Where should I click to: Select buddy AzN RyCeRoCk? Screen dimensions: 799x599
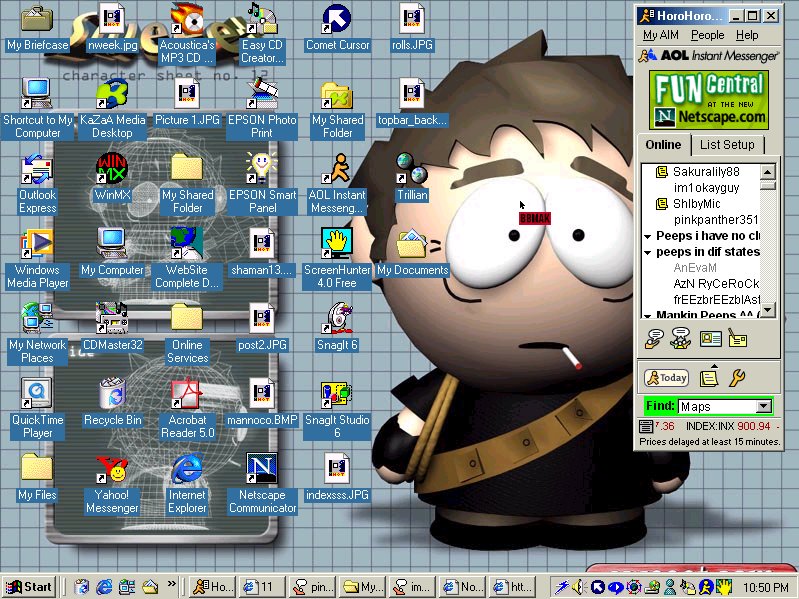pyautogui.click(x=716, y=284)
